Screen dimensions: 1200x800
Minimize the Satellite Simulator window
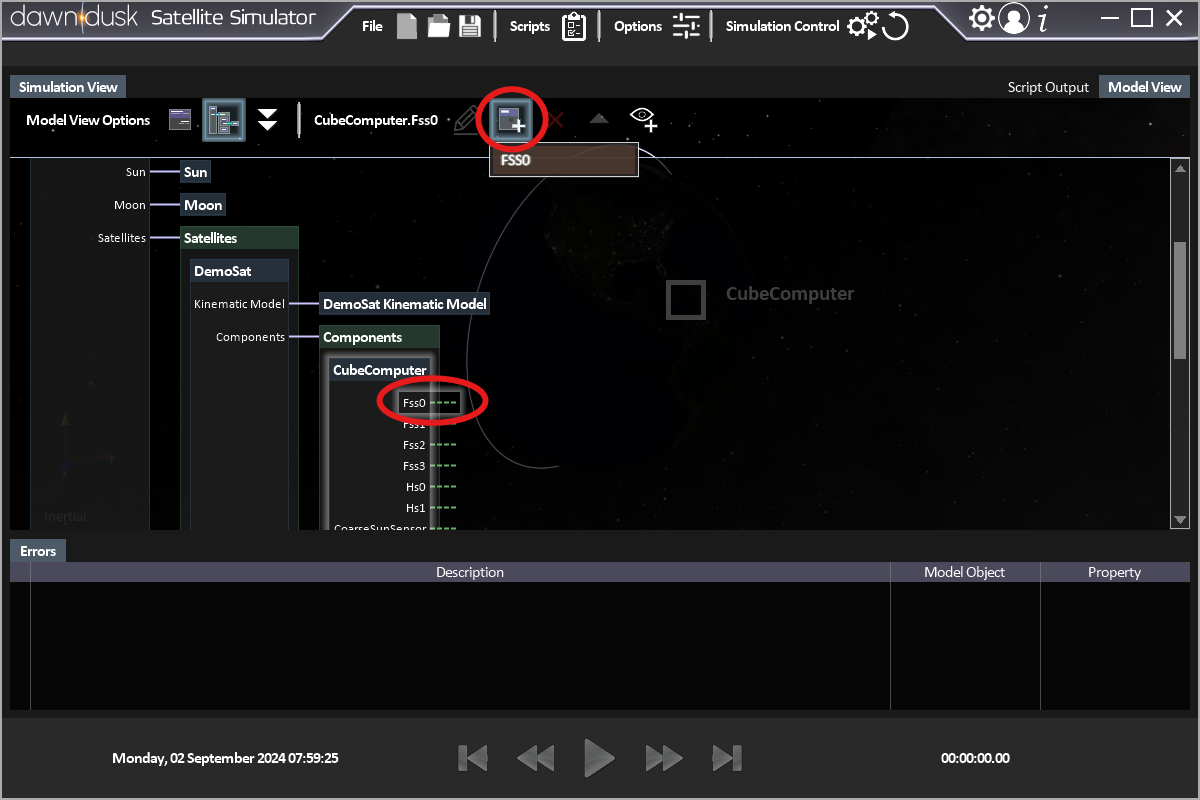(x=1109, y=18)
